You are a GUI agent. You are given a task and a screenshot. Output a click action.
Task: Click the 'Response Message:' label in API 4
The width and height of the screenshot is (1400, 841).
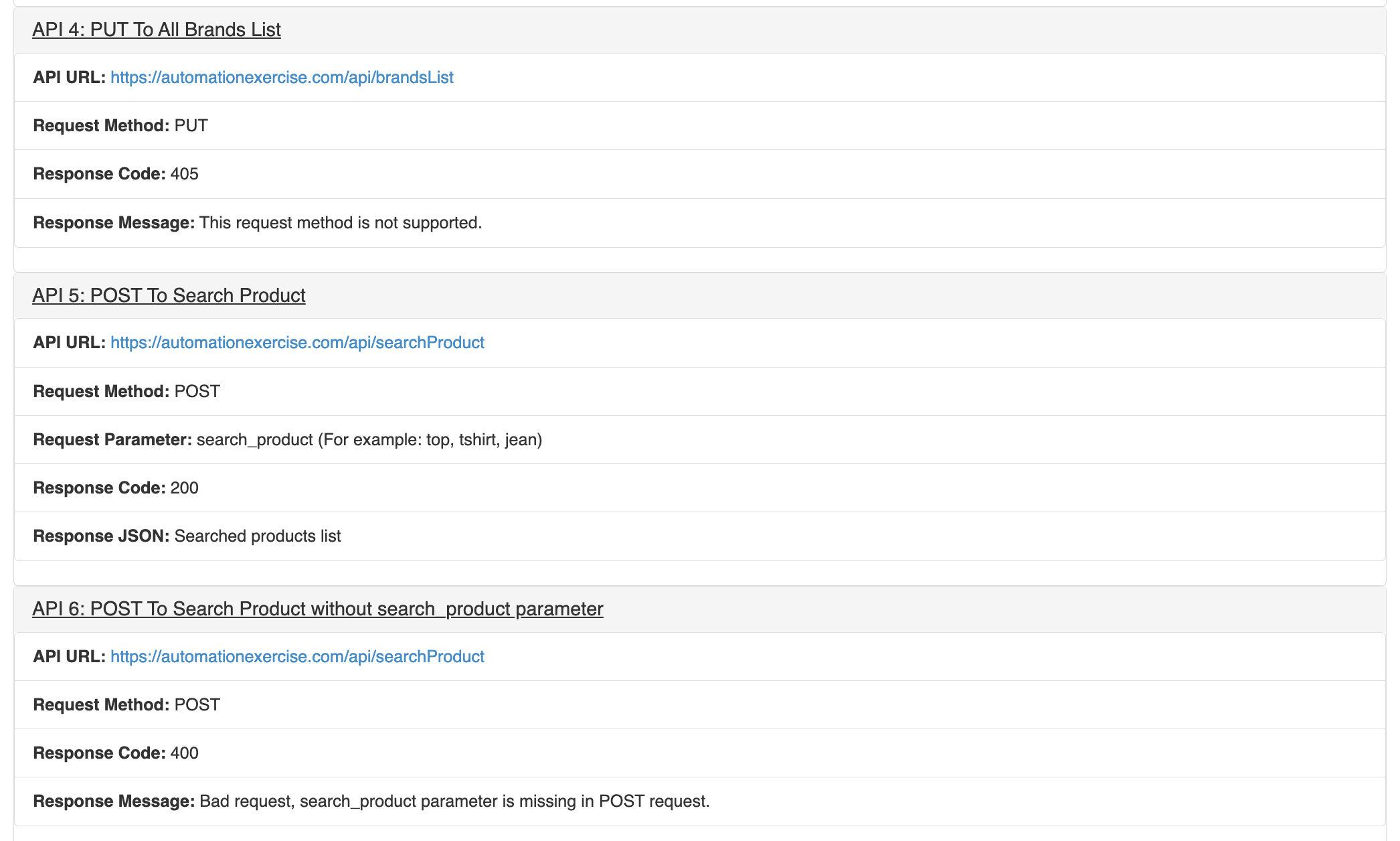[114, 223]
